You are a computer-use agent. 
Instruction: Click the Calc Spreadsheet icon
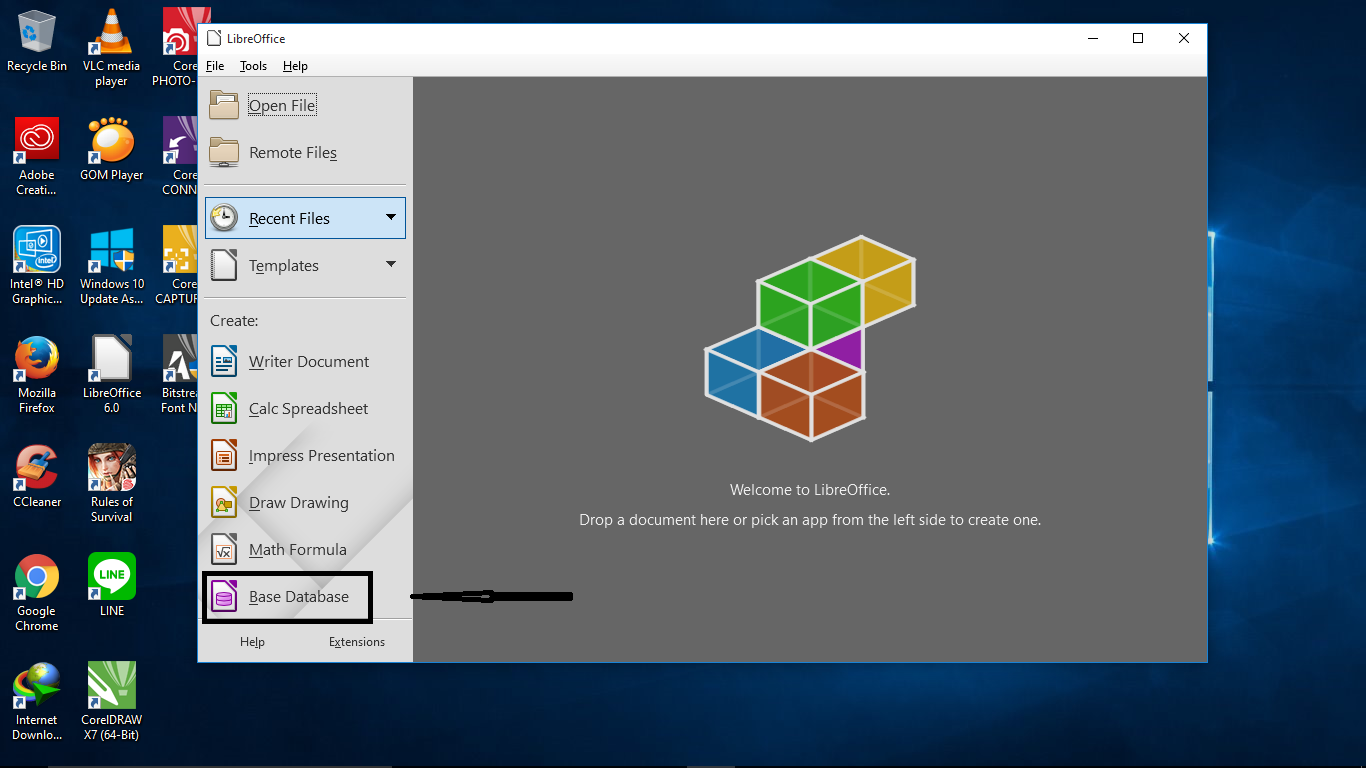click(x=224, y=408)
